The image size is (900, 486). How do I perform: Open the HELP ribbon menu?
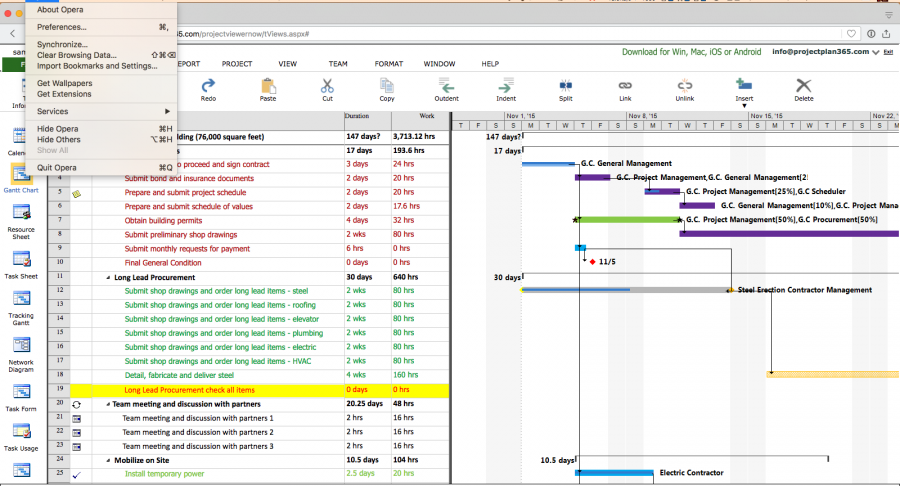[490, 64]
